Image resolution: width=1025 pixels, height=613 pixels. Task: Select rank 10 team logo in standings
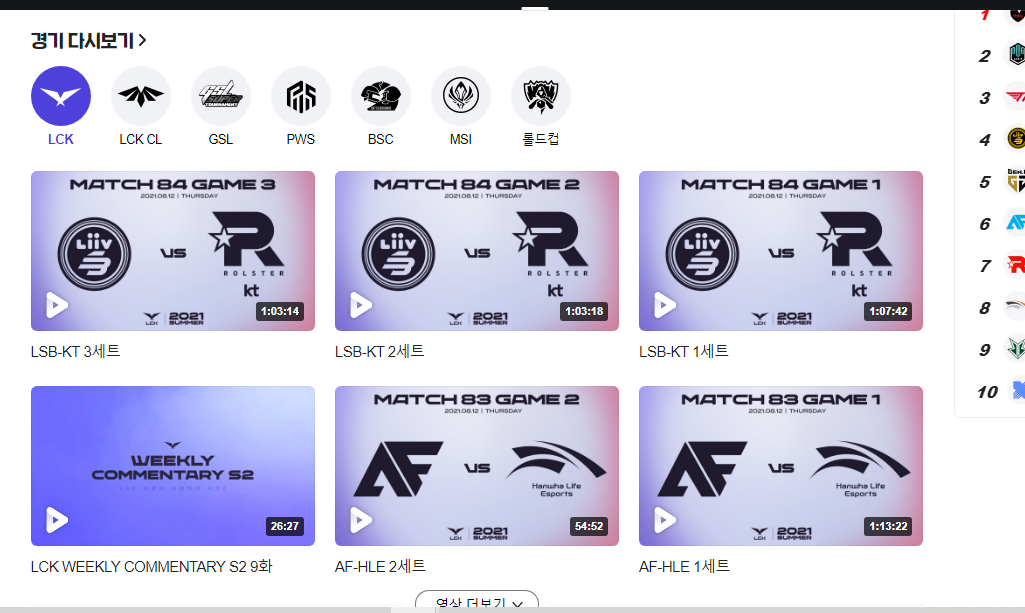(1015, 391)
